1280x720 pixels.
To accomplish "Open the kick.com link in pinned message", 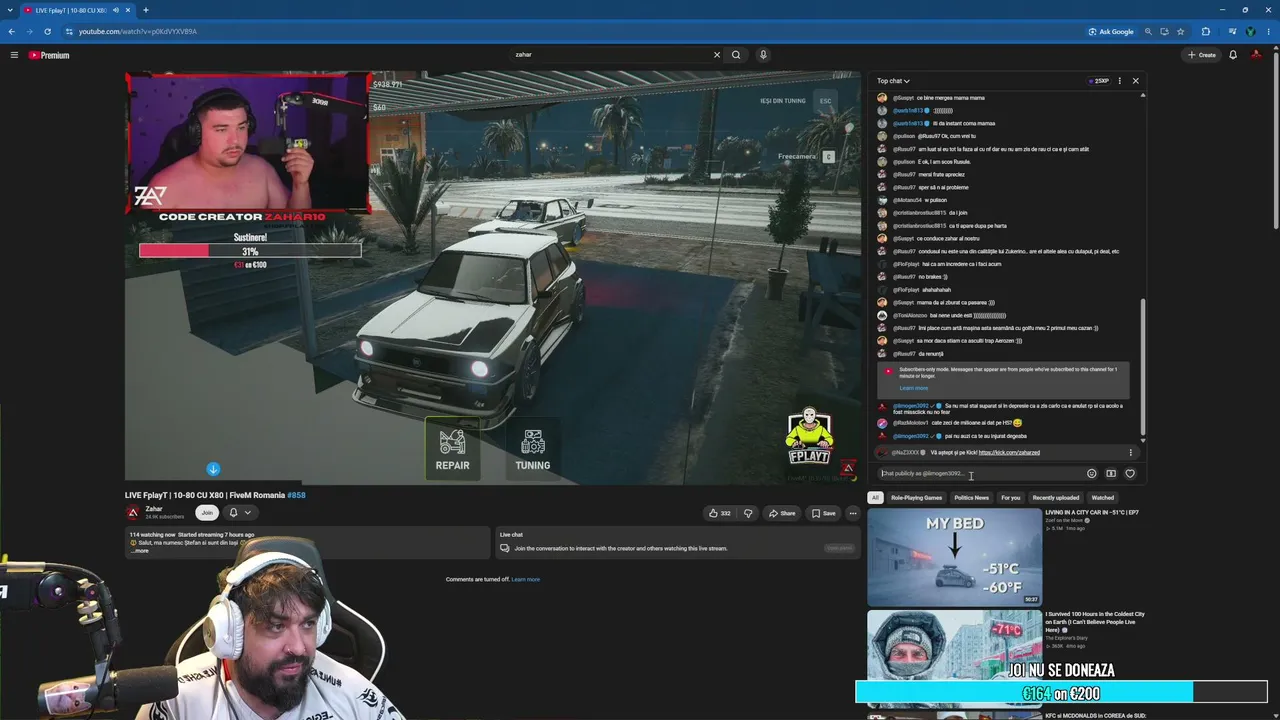I will click(1009, 453).
